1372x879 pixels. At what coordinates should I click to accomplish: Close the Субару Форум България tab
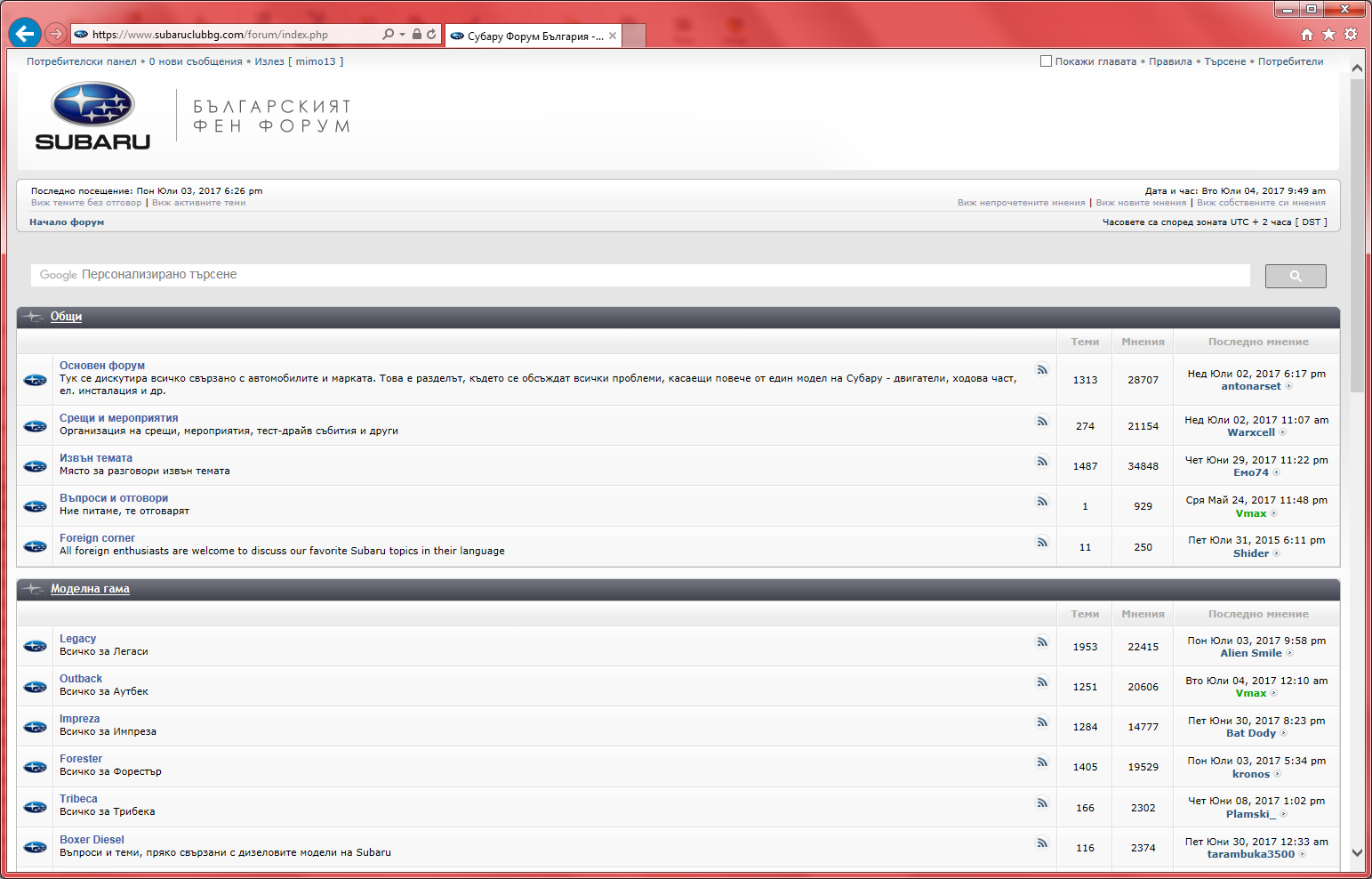pos(613,36)
